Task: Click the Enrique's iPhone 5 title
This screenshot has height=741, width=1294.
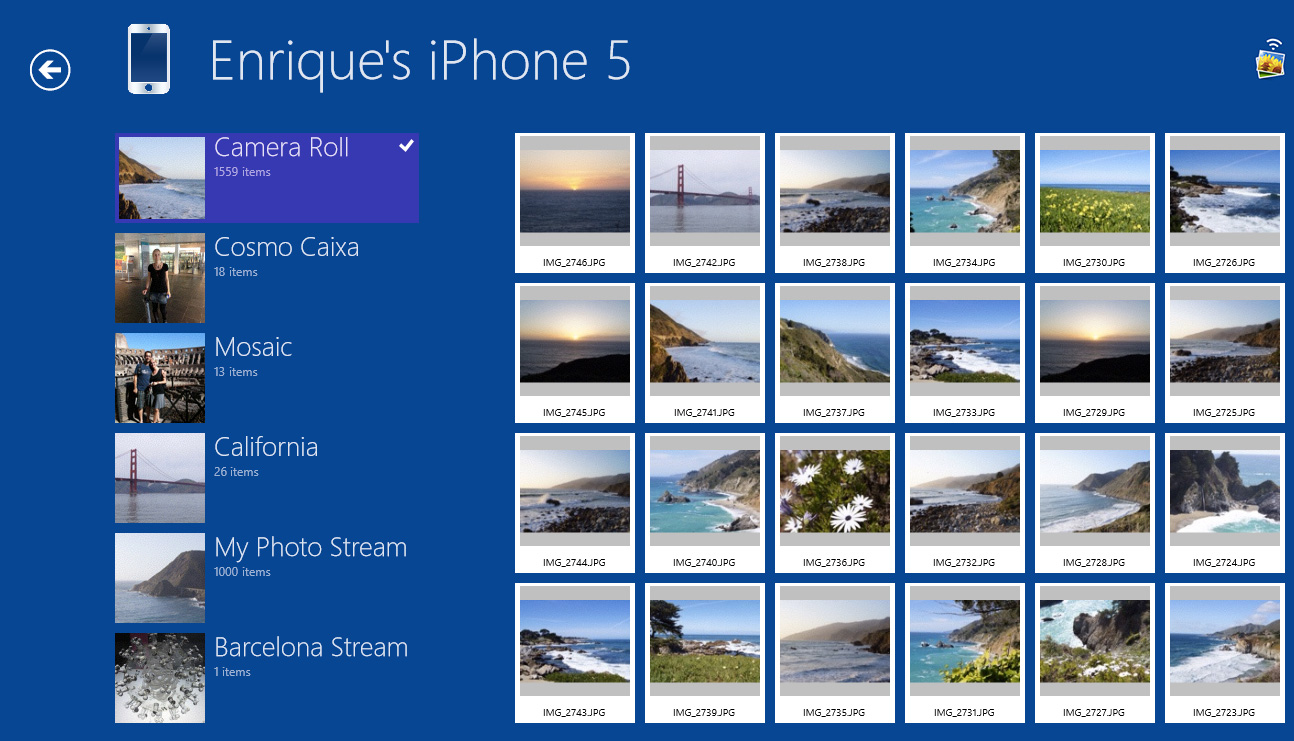Action: point(420,62)
